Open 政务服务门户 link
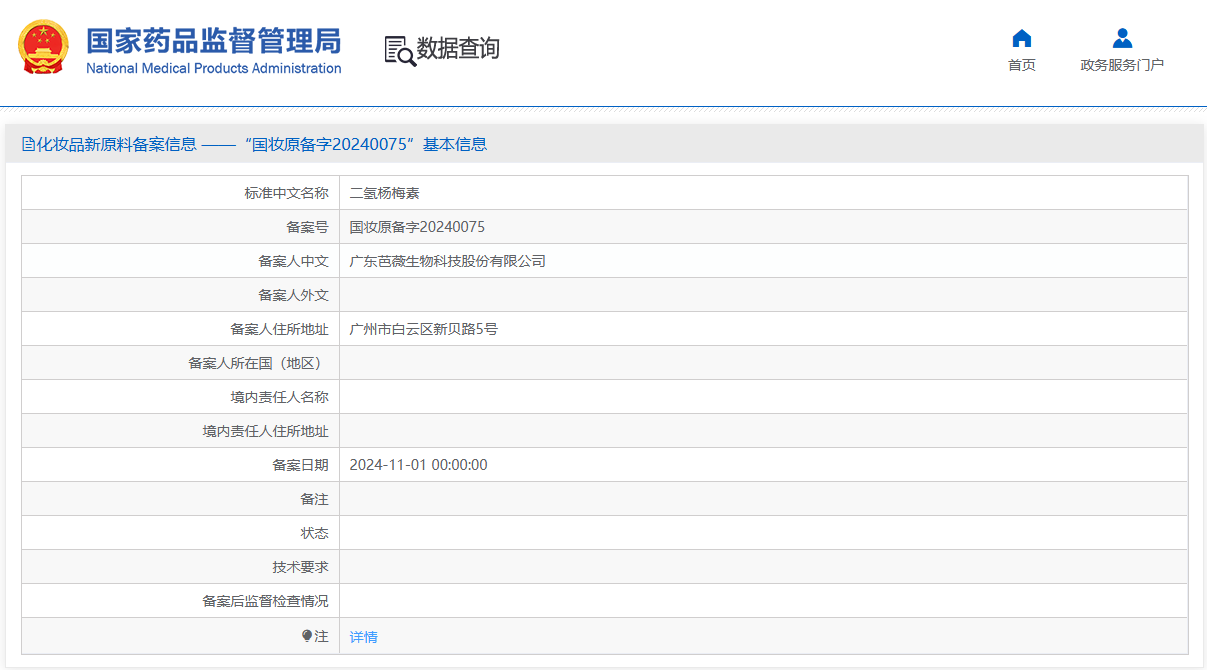The height and width of the screenshot is (670, 1207). tap(1122, 65)
